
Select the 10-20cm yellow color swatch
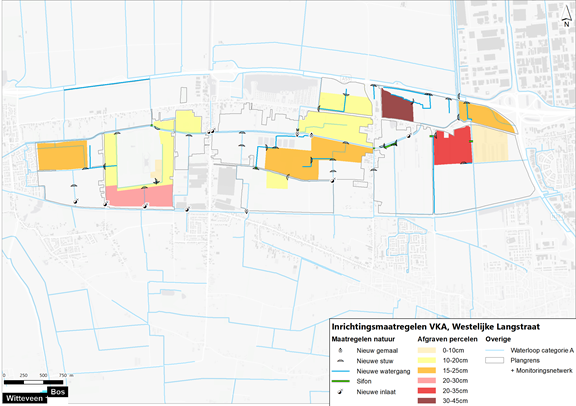point(427,360)
